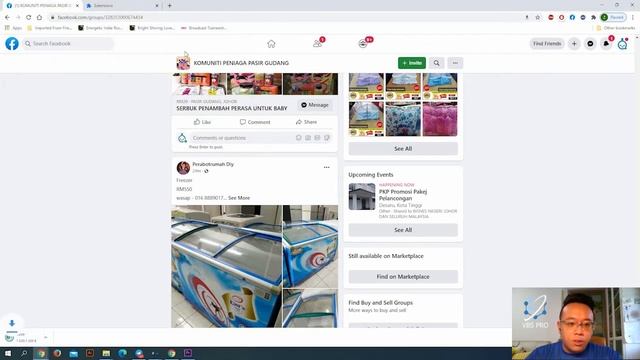Click the browser home icon

39,17
